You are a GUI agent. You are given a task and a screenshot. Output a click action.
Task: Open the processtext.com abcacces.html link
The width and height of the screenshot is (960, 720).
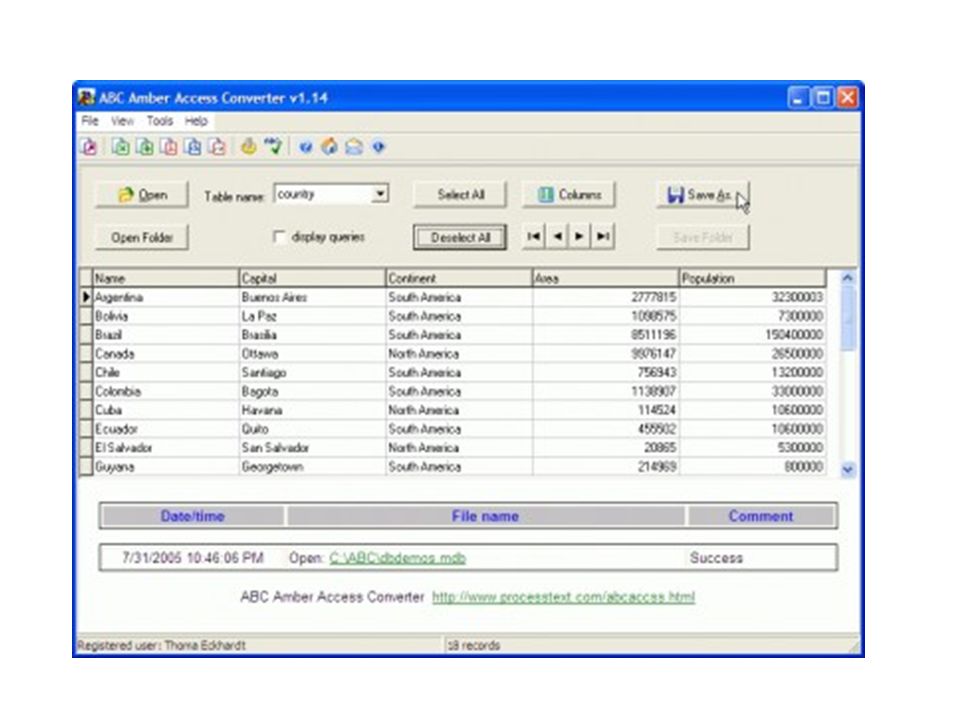pos(563,597)
